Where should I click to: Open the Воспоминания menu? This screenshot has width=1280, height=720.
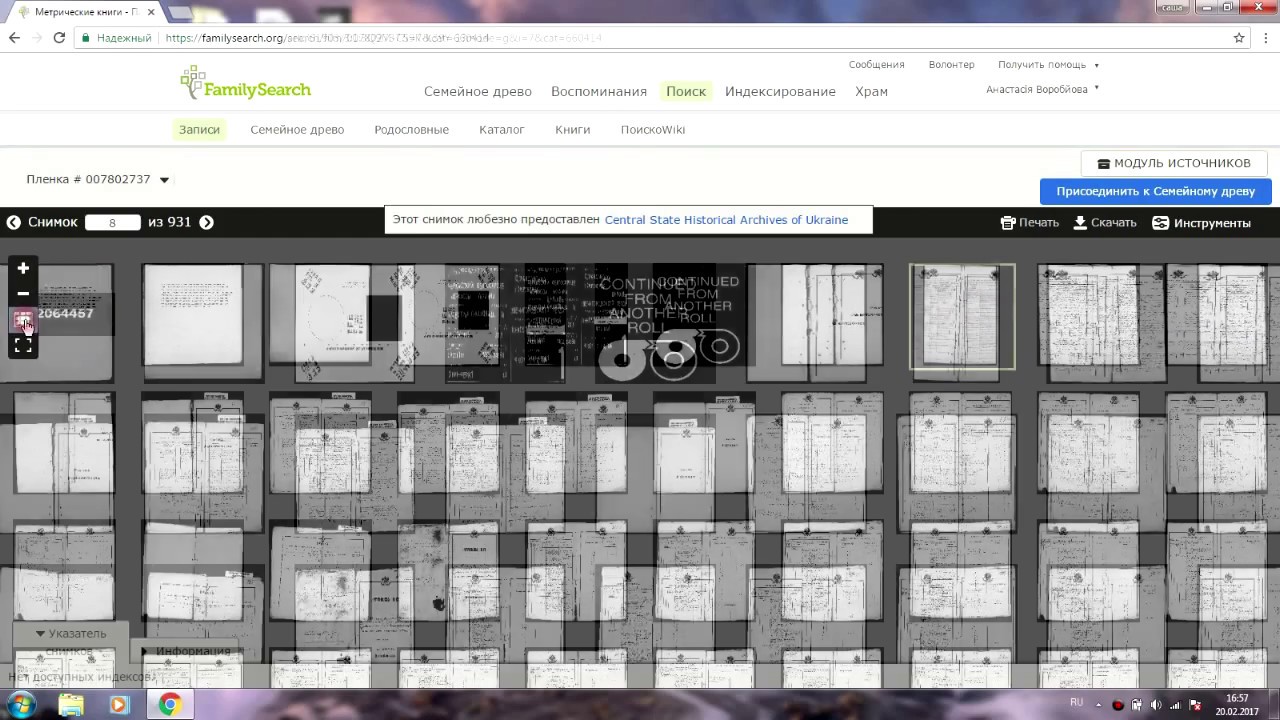click(x=599, y=92)
